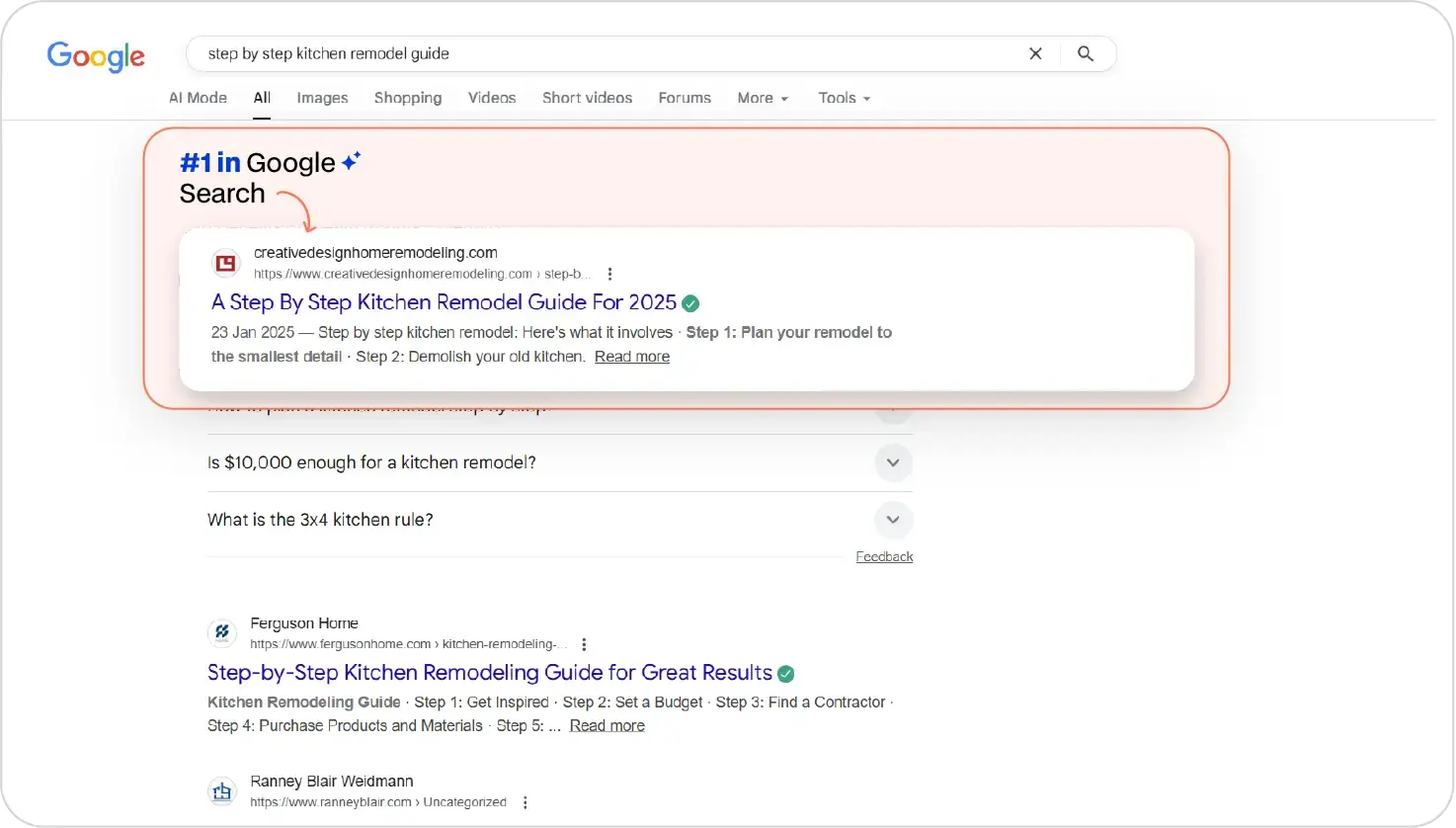Viewport: 1456px width, 828px height.
Task: Open the More search categories dropdown
Action: 762,98
